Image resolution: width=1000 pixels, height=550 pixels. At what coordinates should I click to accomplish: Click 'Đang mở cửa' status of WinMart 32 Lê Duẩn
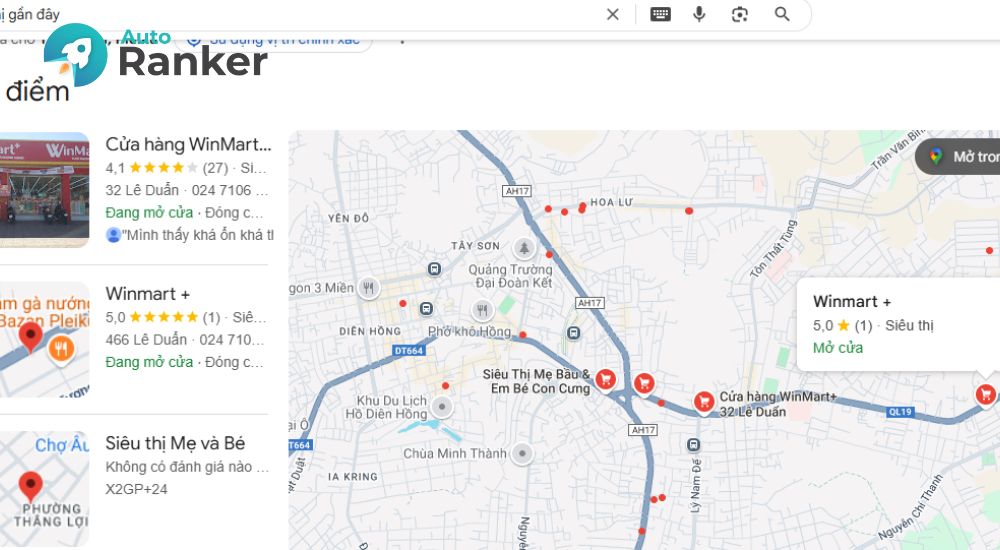[x=149, y=212]
